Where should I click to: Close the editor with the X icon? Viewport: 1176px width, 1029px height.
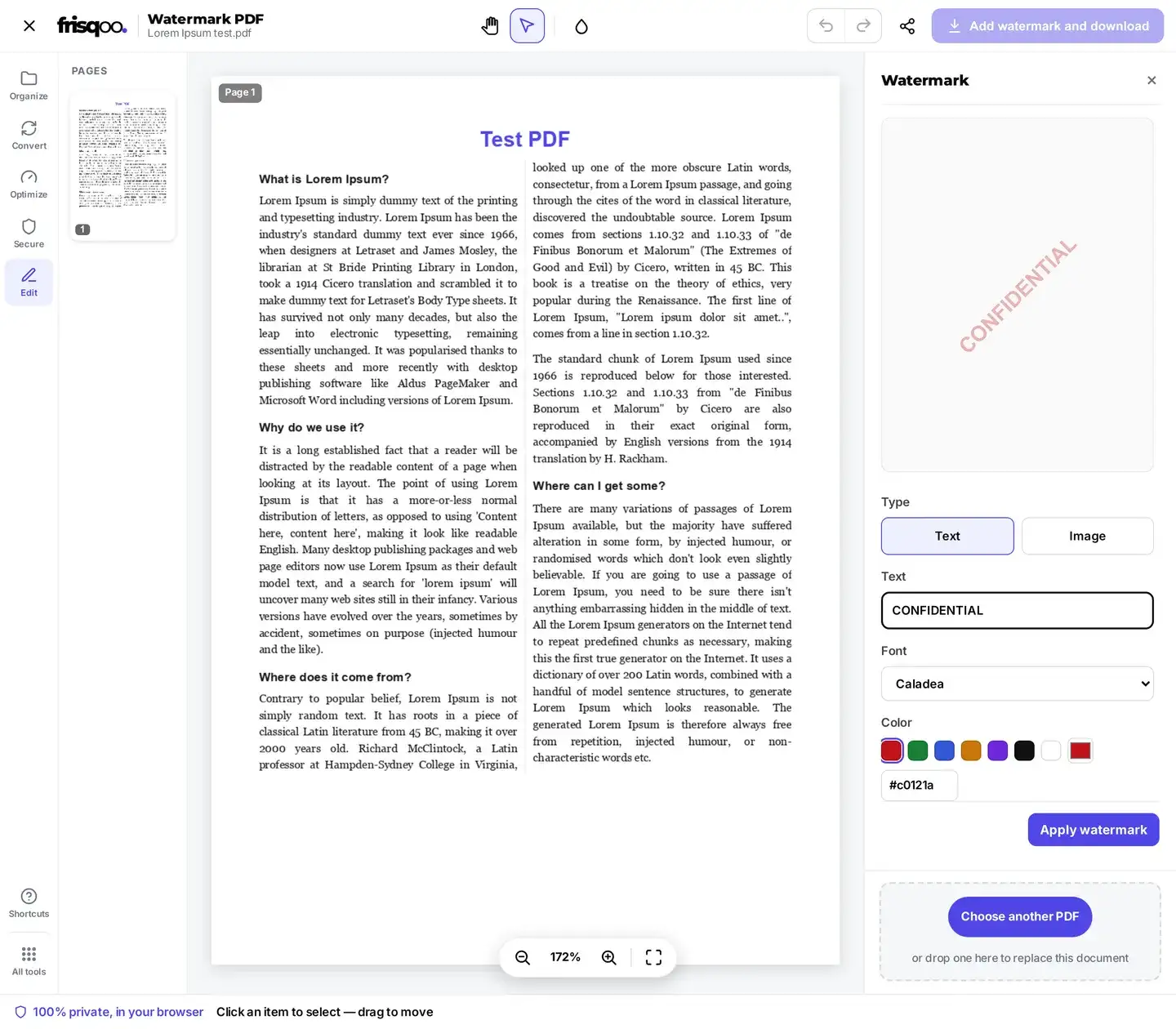29,26
